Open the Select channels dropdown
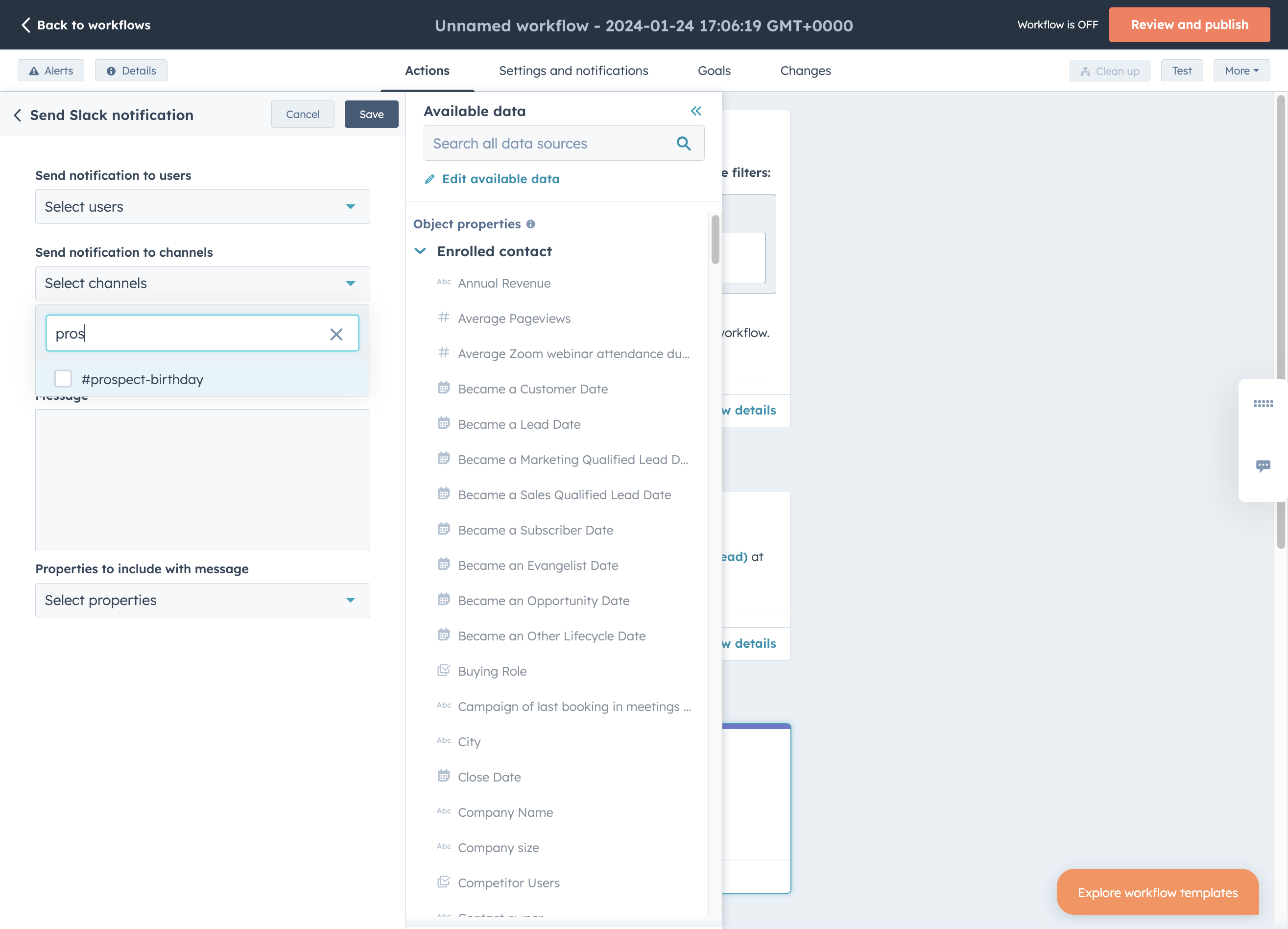The image size is (1288, 929). click(x=203, y=284)
